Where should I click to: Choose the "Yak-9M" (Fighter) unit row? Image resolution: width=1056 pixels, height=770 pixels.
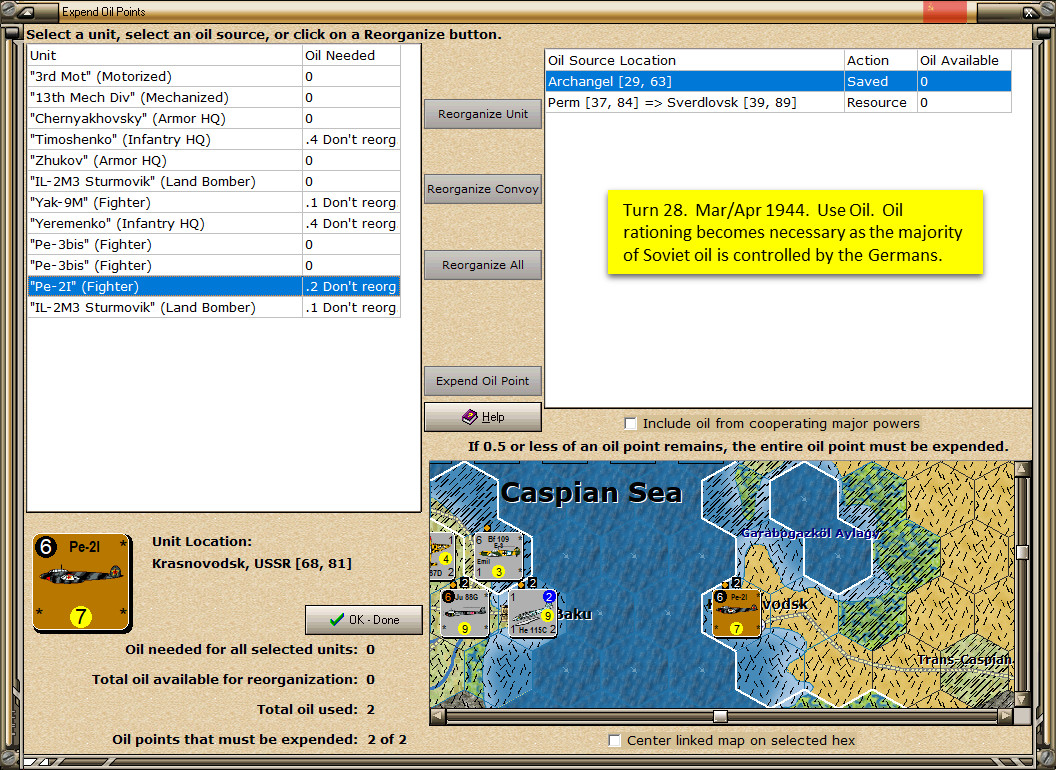[x=213, y=203]
